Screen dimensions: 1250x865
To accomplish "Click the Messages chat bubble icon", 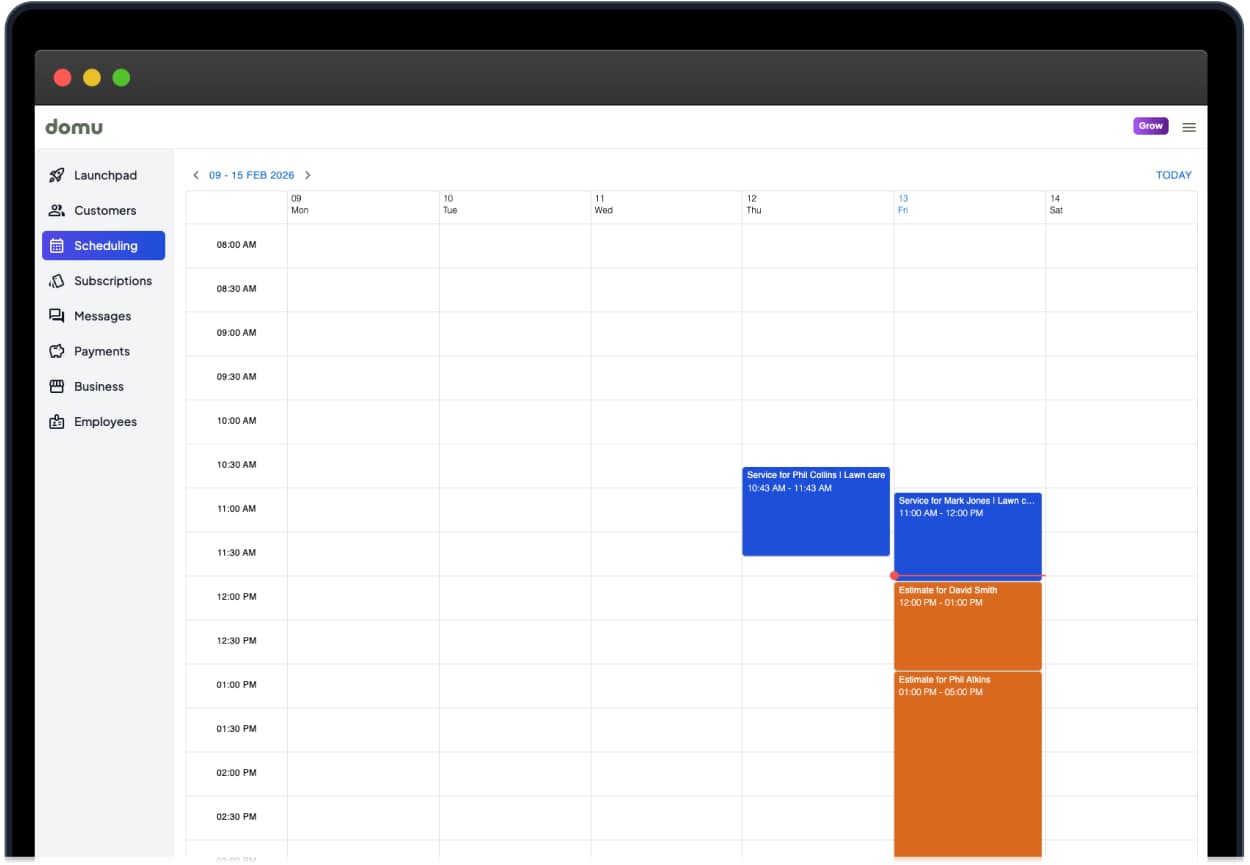I will [57, 316].
